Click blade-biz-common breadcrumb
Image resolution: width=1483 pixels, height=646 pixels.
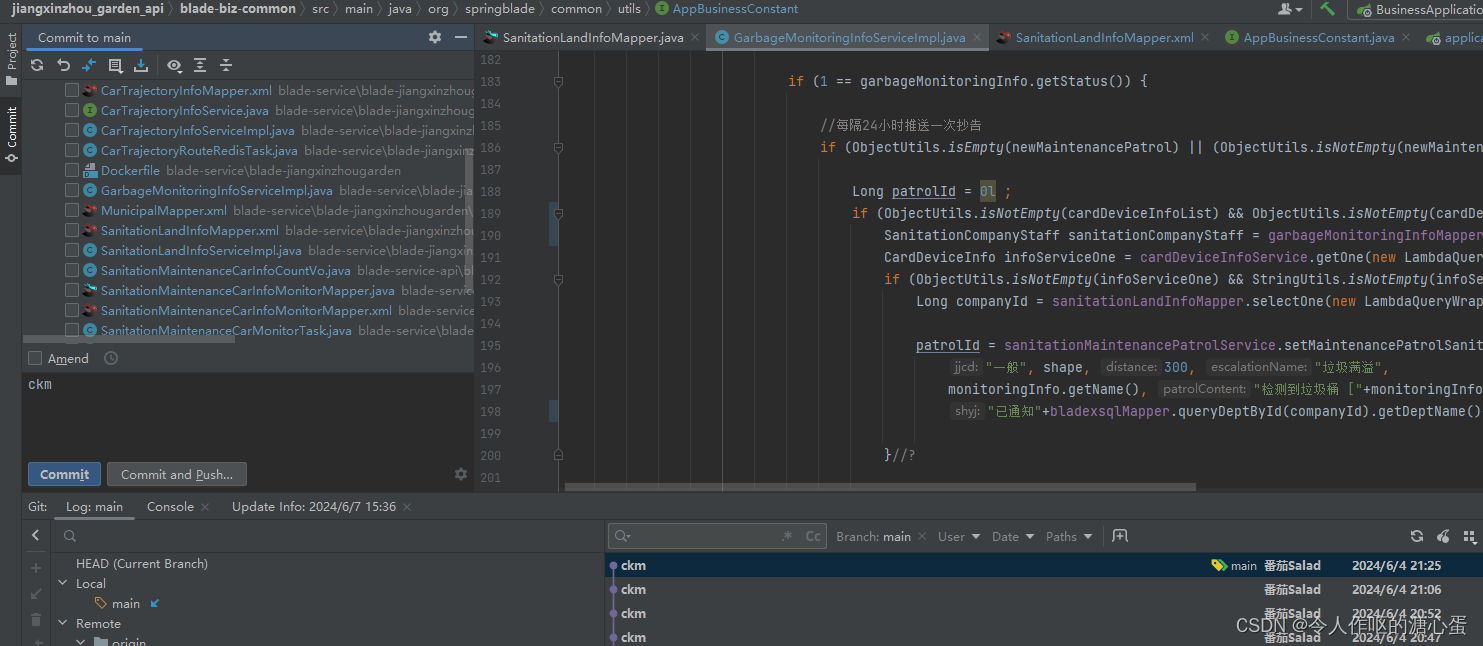[238, 9]
